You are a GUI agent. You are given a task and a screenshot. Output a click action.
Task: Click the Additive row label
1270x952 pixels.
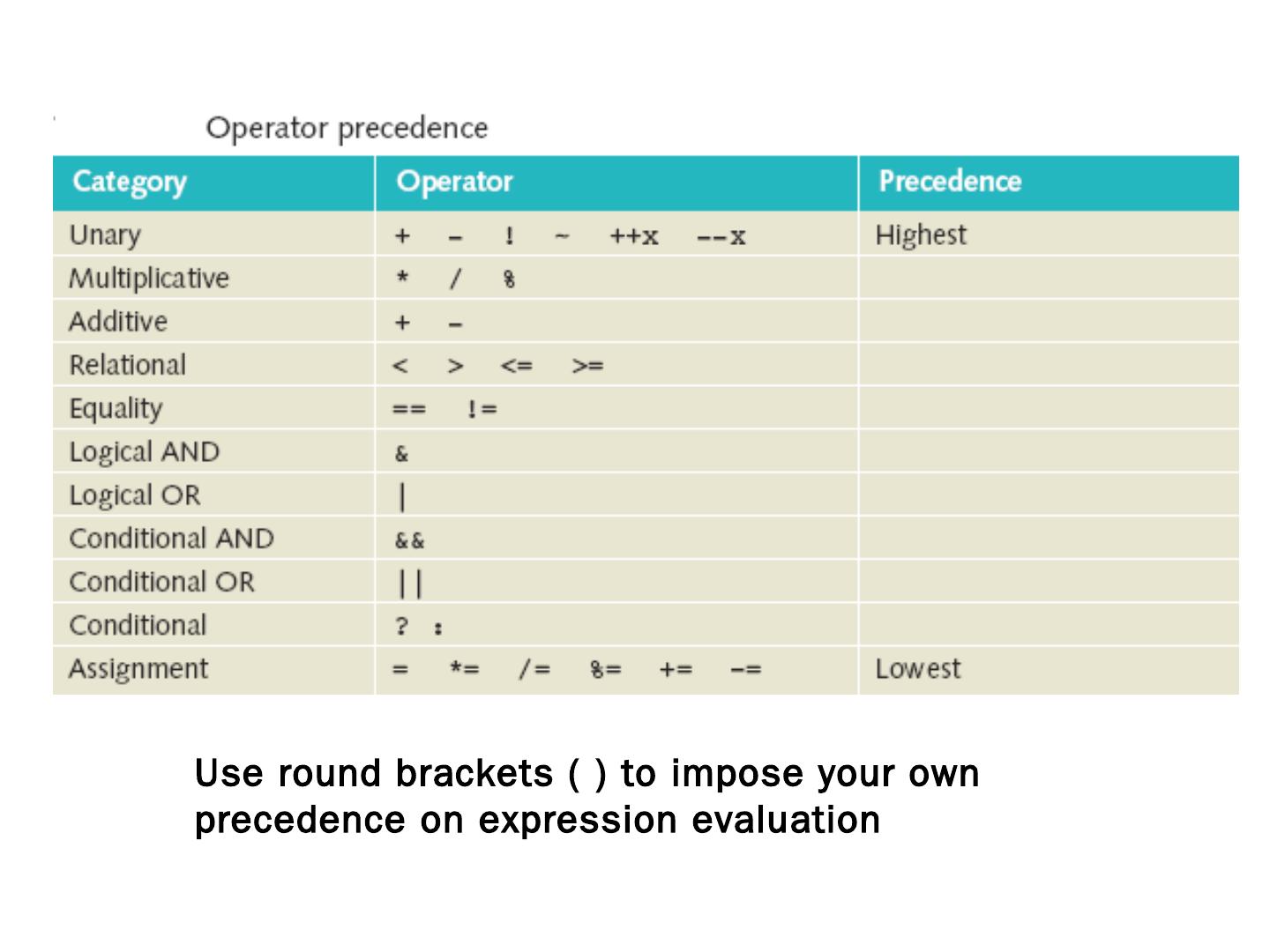click(118, 322)
